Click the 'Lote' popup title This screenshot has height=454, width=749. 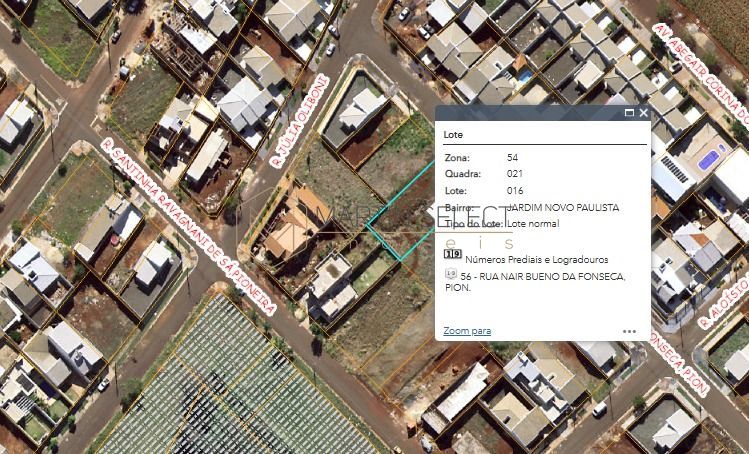pyautogui.click(x=453, y=133)
